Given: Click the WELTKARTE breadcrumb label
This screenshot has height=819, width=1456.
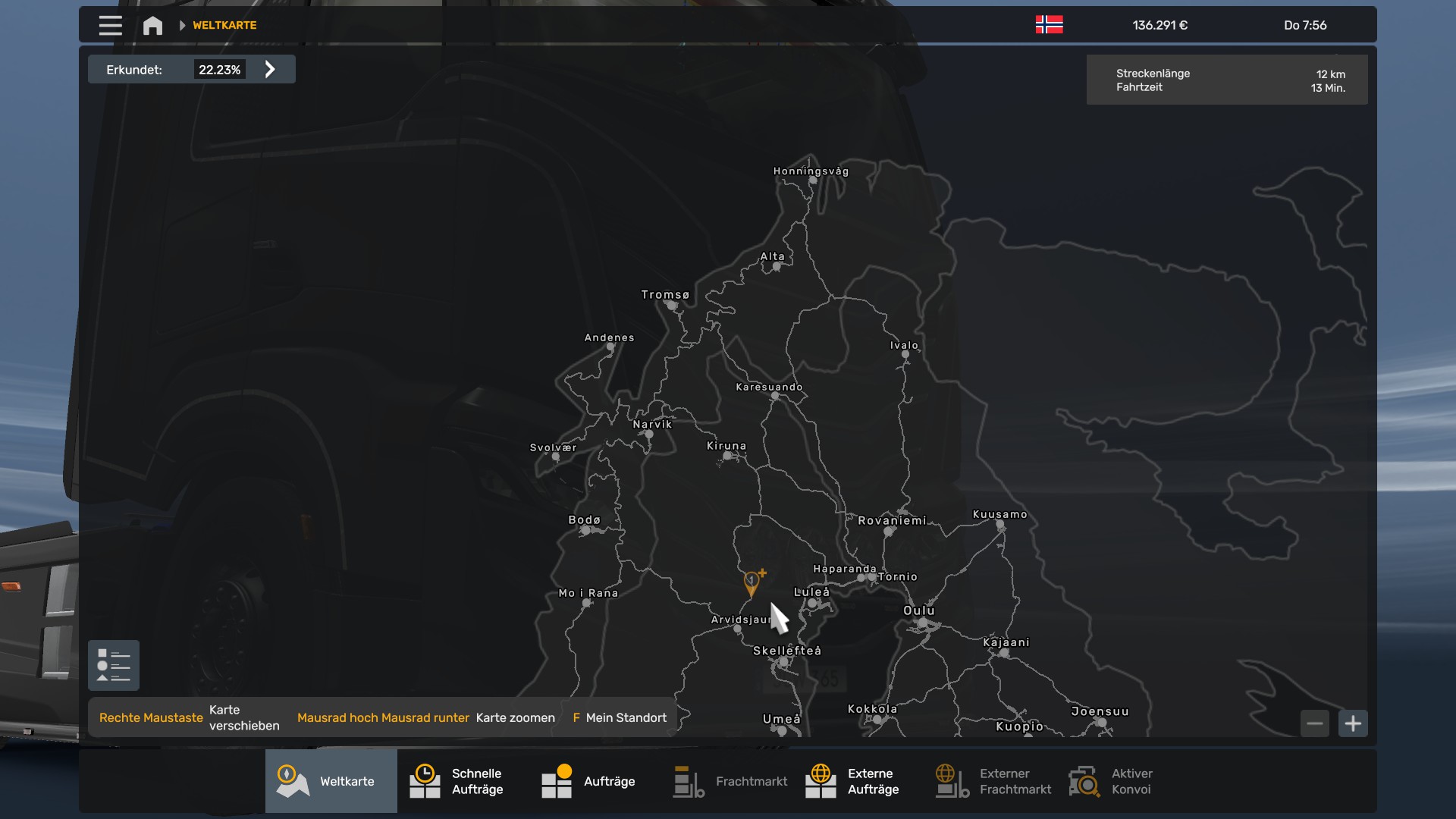Looking at the screenshot, I should coord(224,25).
